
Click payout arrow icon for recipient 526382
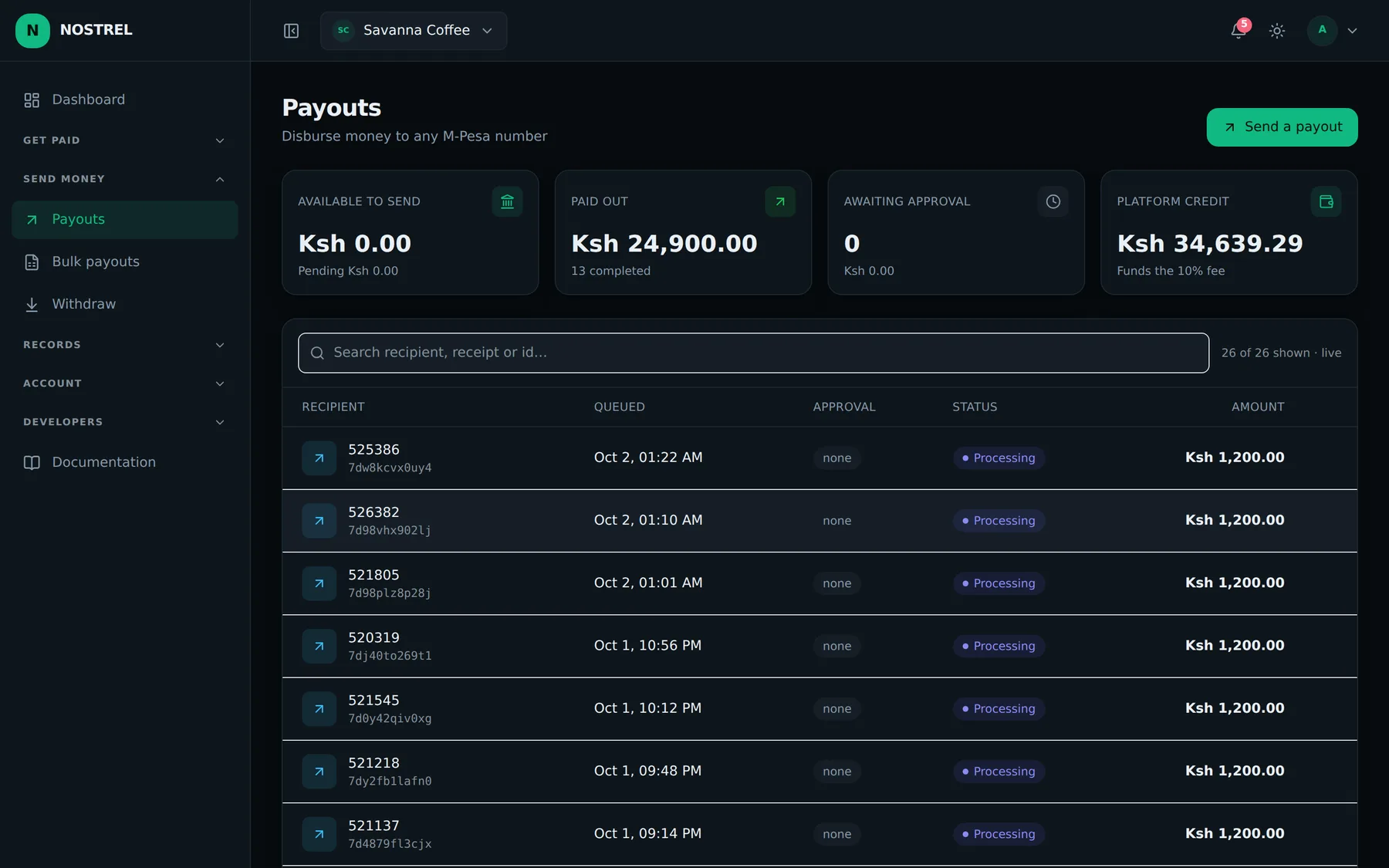tap(319, 521)
